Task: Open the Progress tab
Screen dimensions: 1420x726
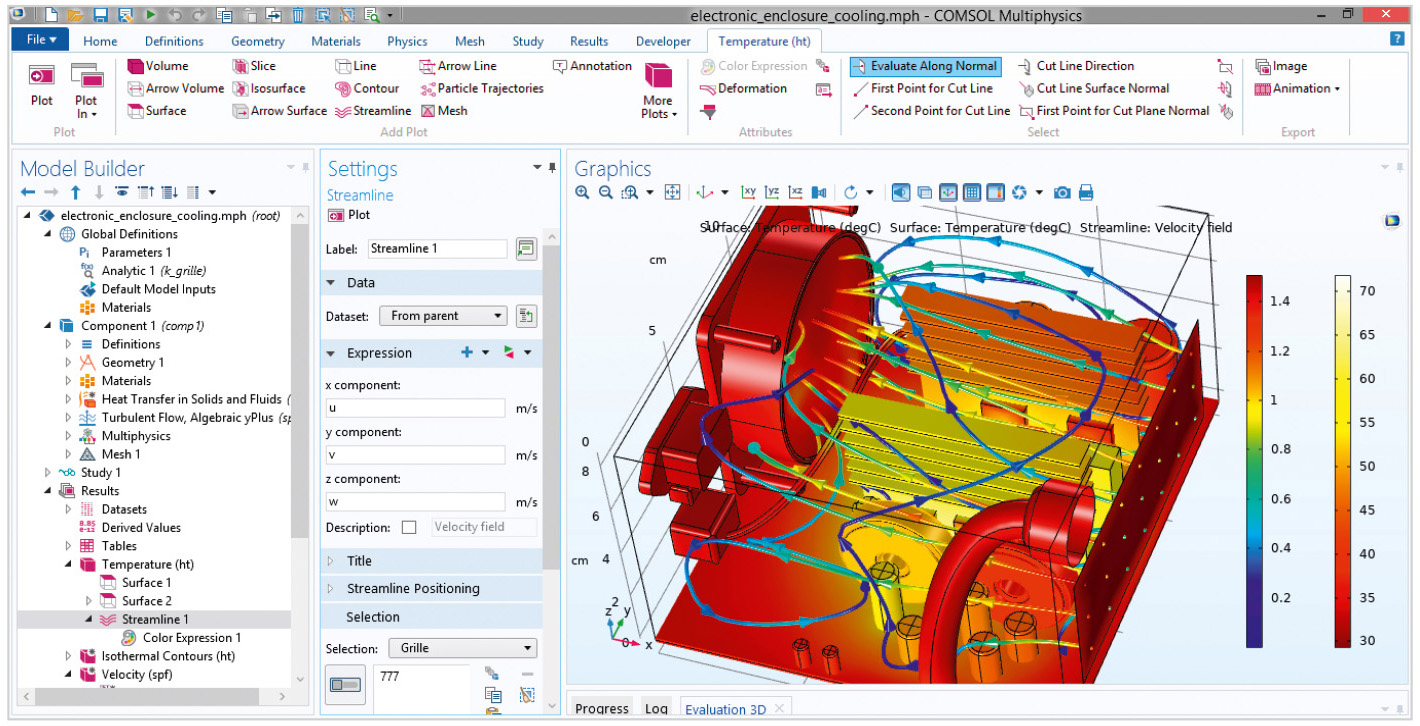Action: tap(602, 709)
